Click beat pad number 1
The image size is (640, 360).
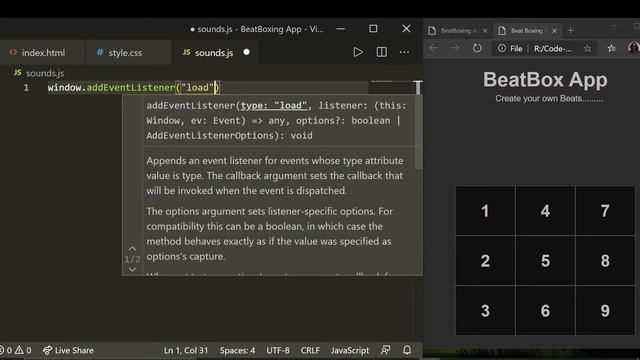click(485, 211)
